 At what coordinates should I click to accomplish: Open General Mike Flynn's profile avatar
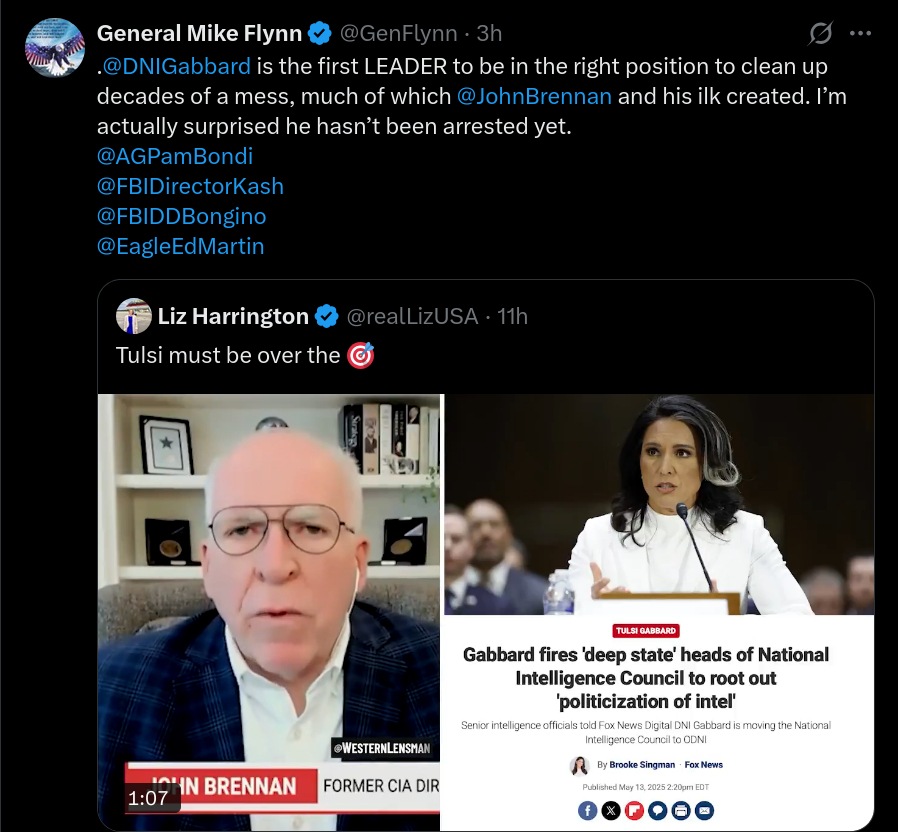point(55,48)
